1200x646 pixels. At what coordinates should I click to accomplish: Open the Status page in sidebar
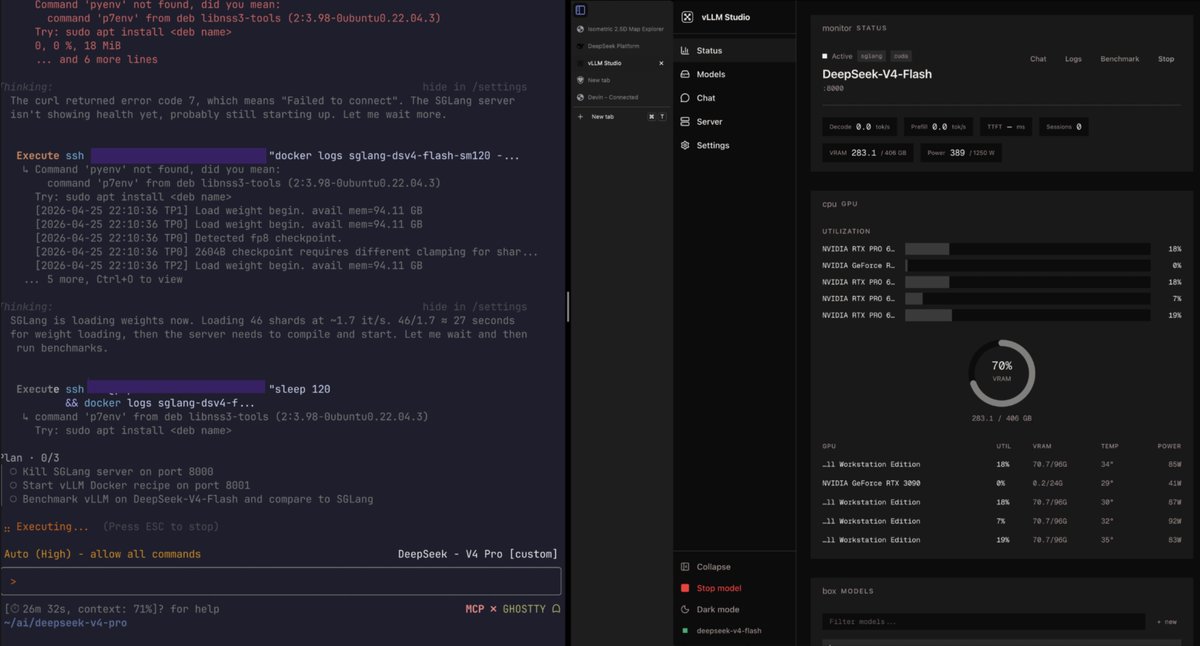(x=734, y=50)
